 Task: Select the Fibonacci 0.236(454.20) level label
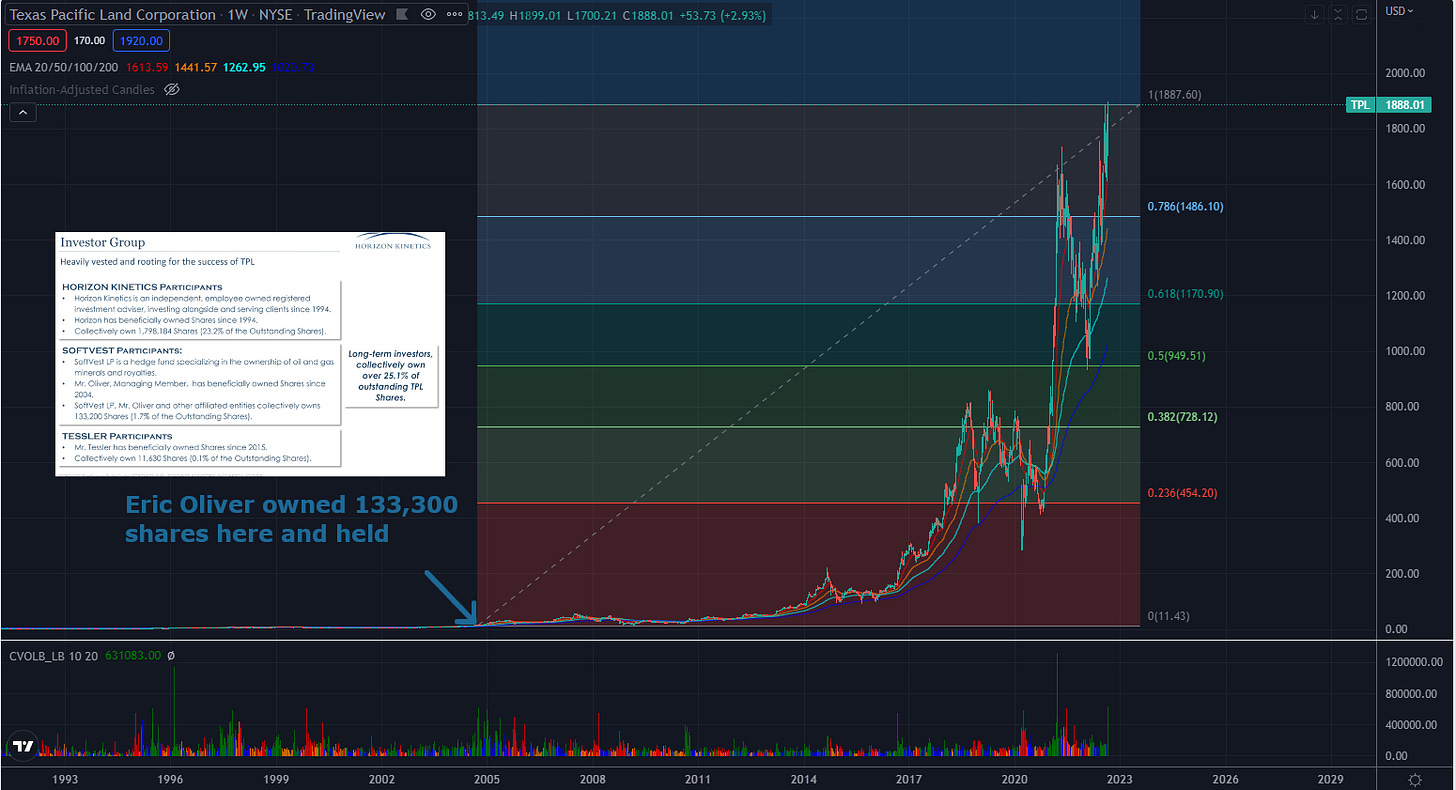pyautogui.click(x=1184, y=493)
